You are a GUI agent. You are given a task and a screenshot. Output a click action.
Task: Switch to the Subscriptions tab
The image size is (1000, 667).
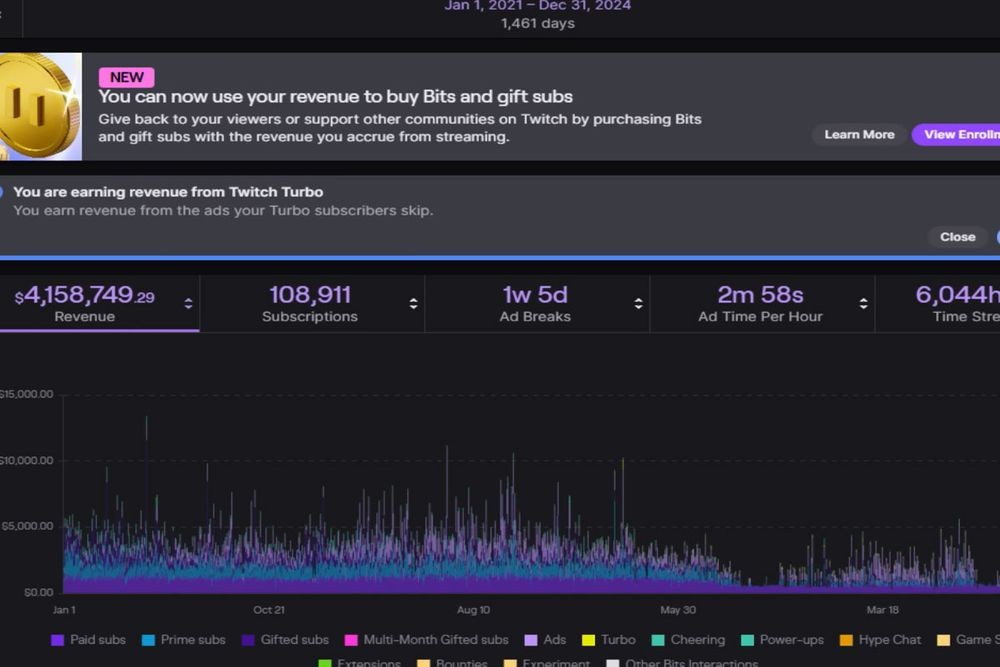[x=312, y=304]
